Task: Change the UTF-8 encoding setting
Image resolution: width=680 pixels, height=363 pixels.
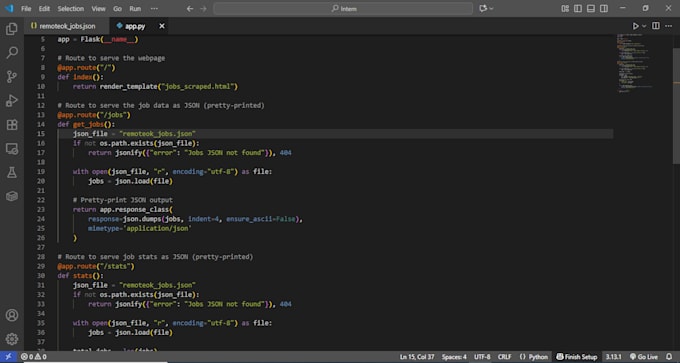Action: [482, 357]
